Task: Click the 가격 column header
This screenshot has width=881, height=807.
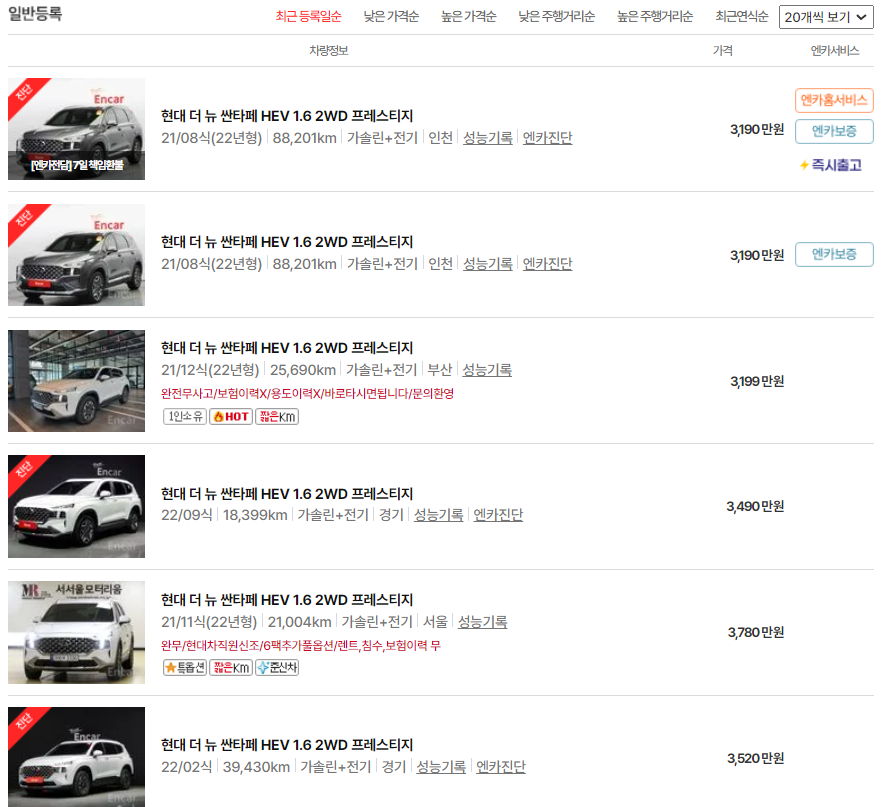Action: (x=723, y=51)
